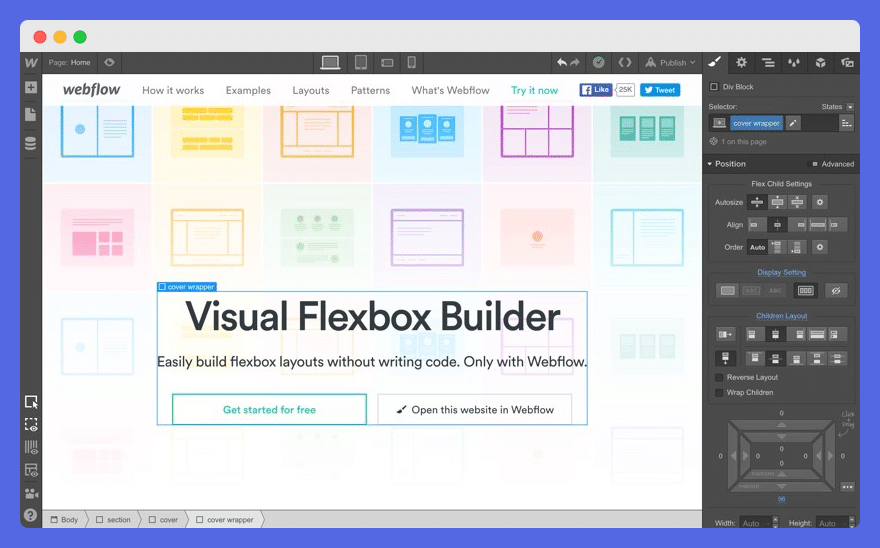Open Patterns nav link
Viewport: 880px width, 548px height.
[370, 90]
